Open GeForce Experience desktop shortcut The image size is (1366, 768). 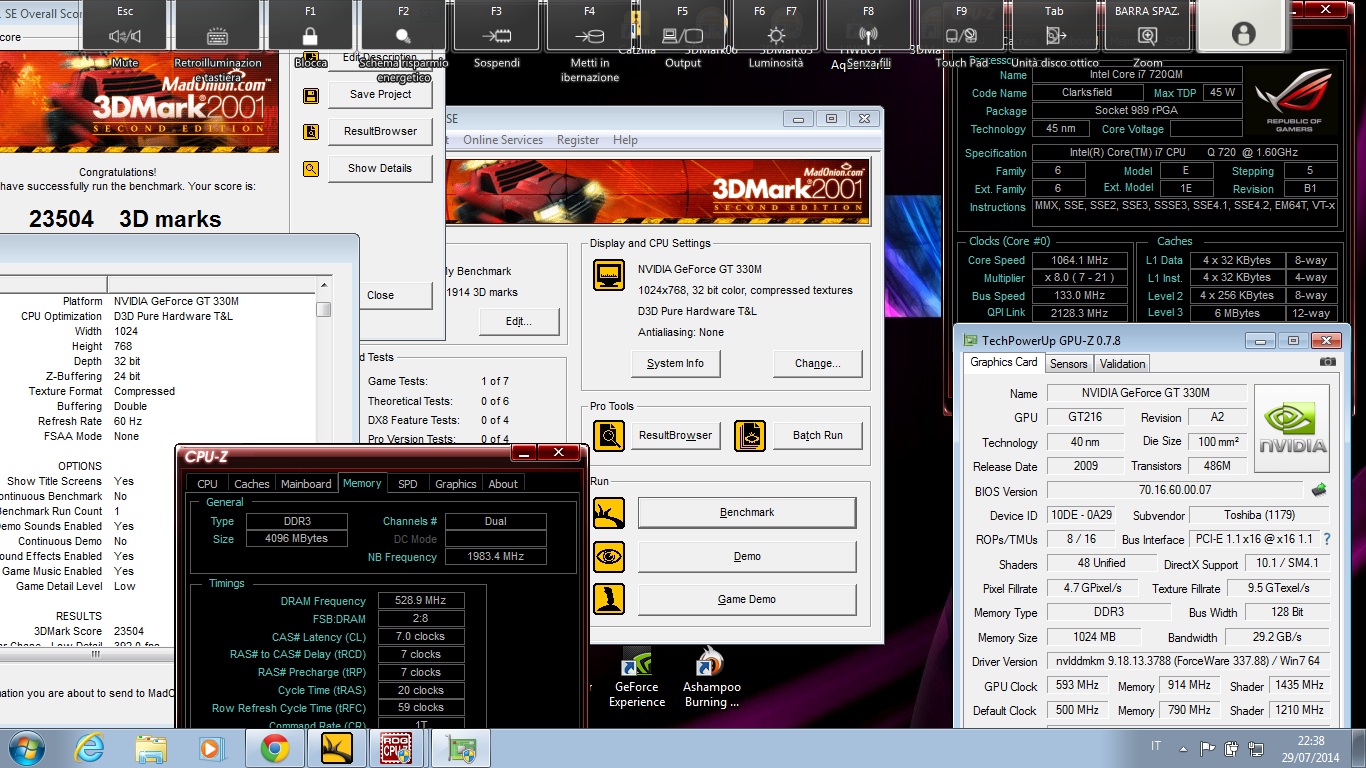[637, 678]
